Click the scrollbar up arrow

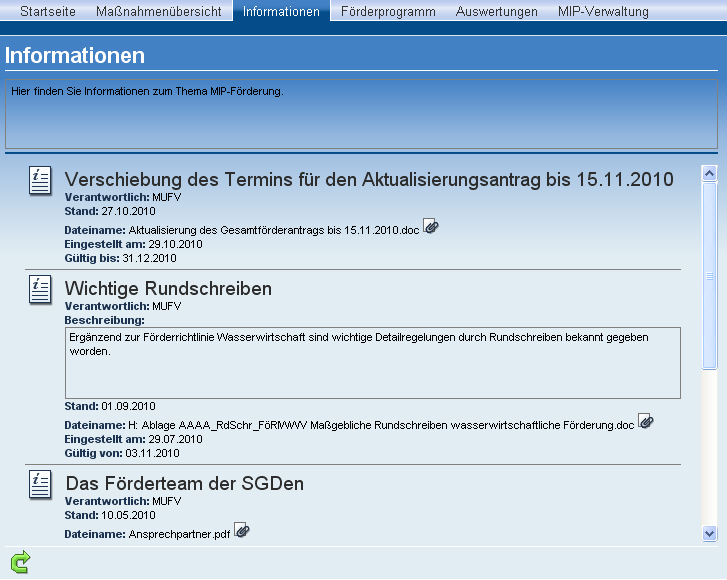pos(709,173)
